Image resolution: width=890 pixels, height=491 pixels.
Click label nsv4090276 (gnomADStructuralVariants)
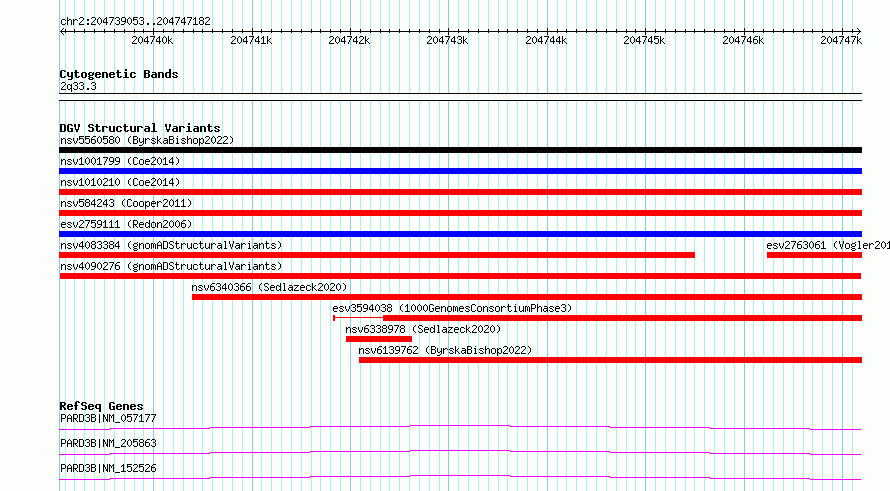point(171,266)
